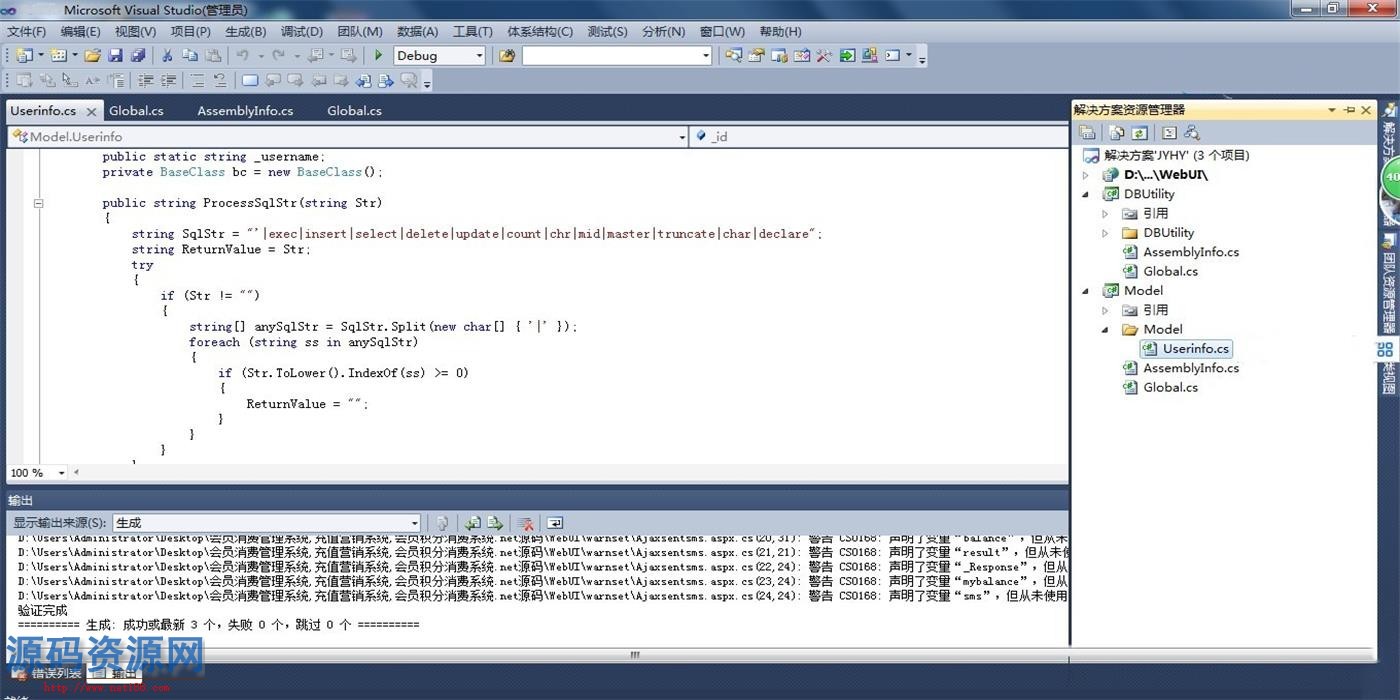The height and width of the screenshot is (700, 1400).
Task: Start debugging with the green play icon
Action: pos(378,55)
